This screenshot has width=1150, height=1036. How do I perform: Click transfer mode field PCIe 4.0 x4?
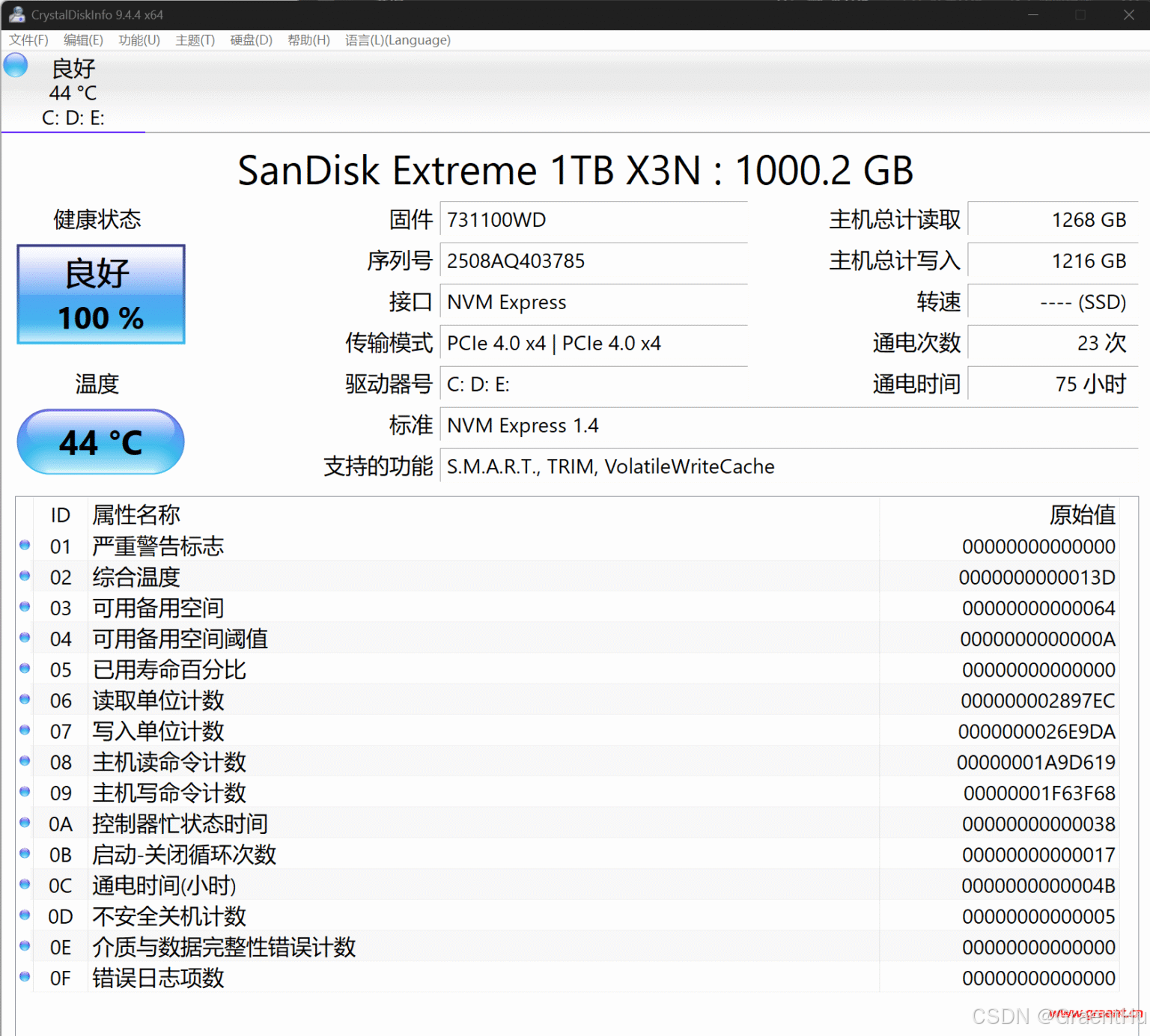coord(594,344)
